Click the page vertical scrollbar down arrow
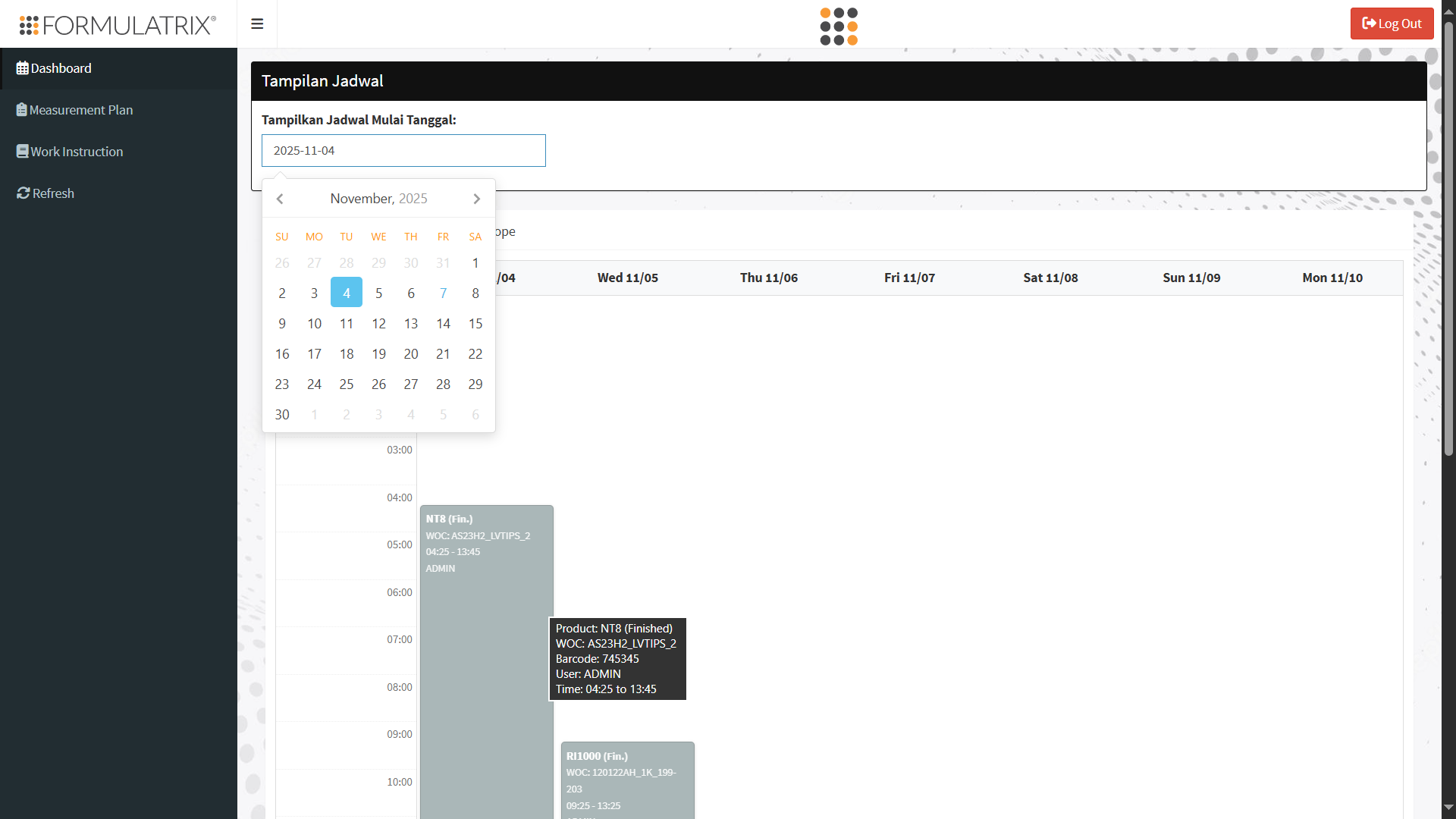The height and width of the screenshot is (819, 1456). 1448,808
